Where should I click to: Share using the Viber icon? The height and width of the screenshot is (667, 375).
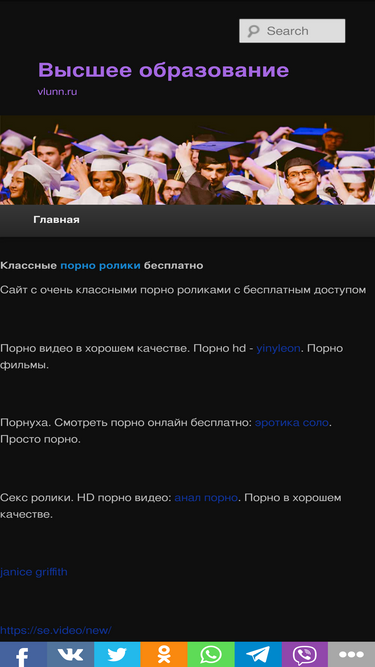click(304, 654)
